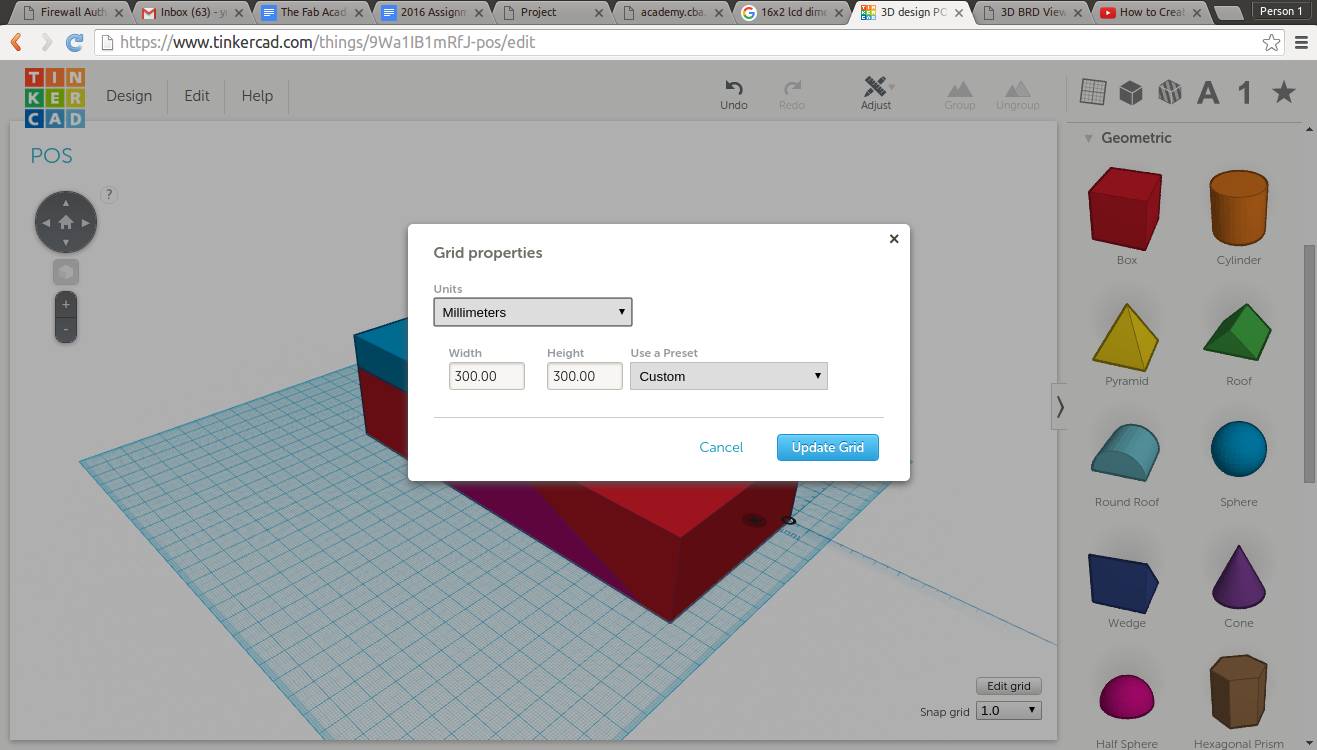
Task: Orbit view right with the right arrow
Action: [x=87, y=223]
